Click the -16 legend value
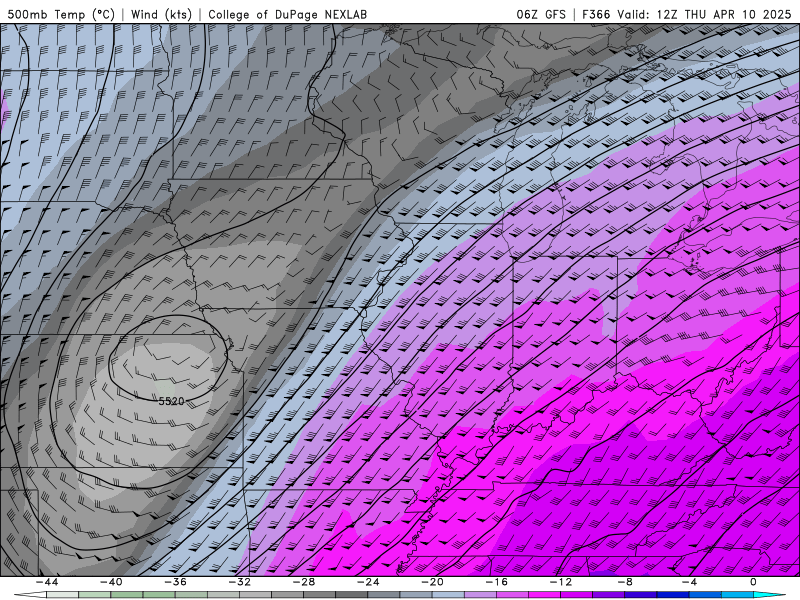This screenshot has height=600, width=800. click(496, 582)
